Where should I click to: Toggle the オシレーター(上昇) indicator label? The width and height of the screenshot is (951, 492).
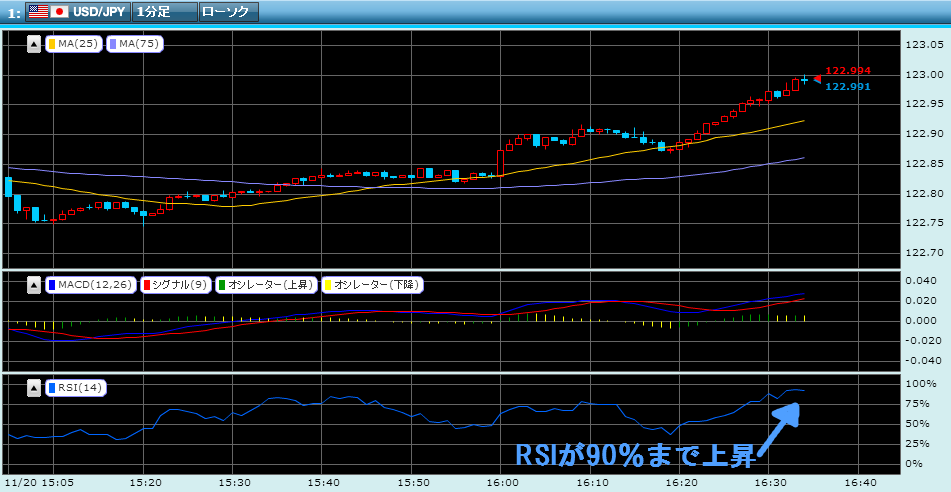266,286
